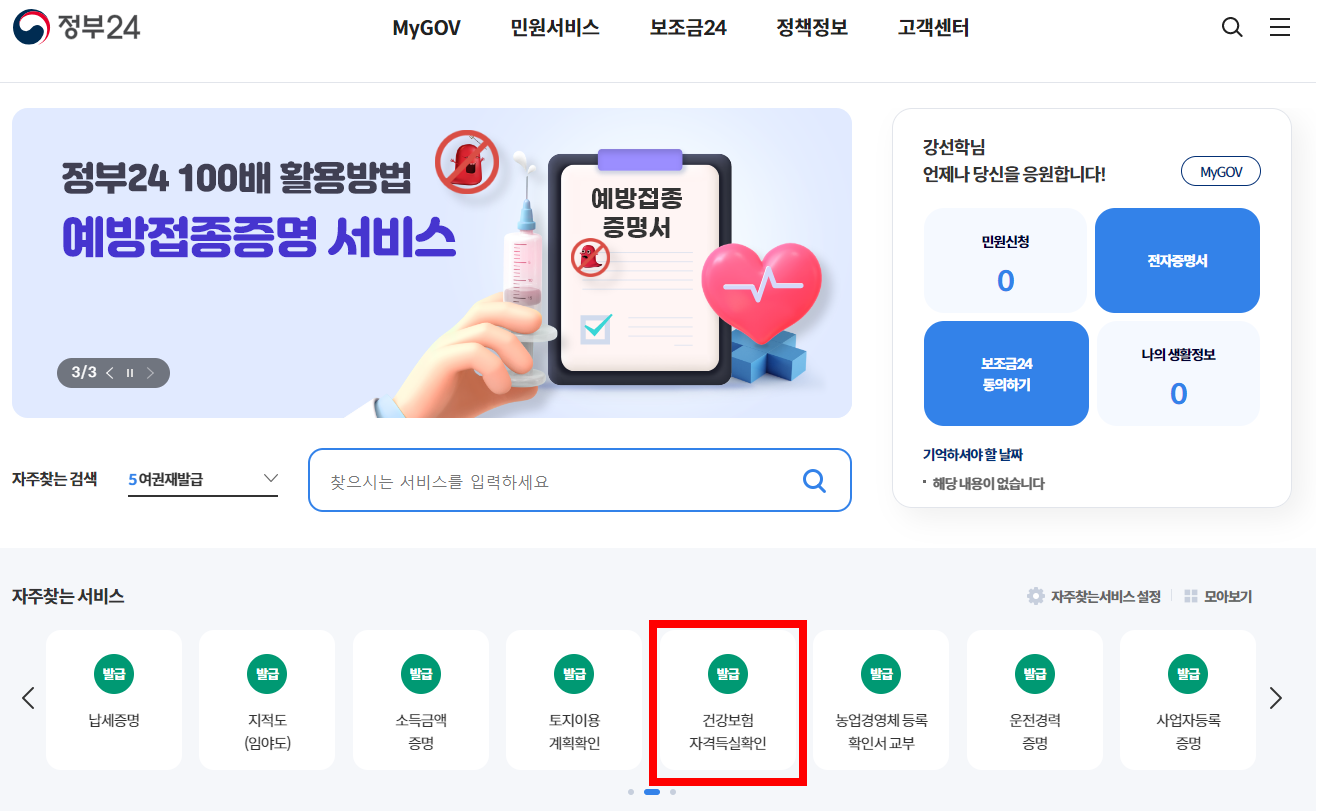Open the 지적도(임야도) 발급 card
1325x811 pixels.
click(x=267, y=699)
